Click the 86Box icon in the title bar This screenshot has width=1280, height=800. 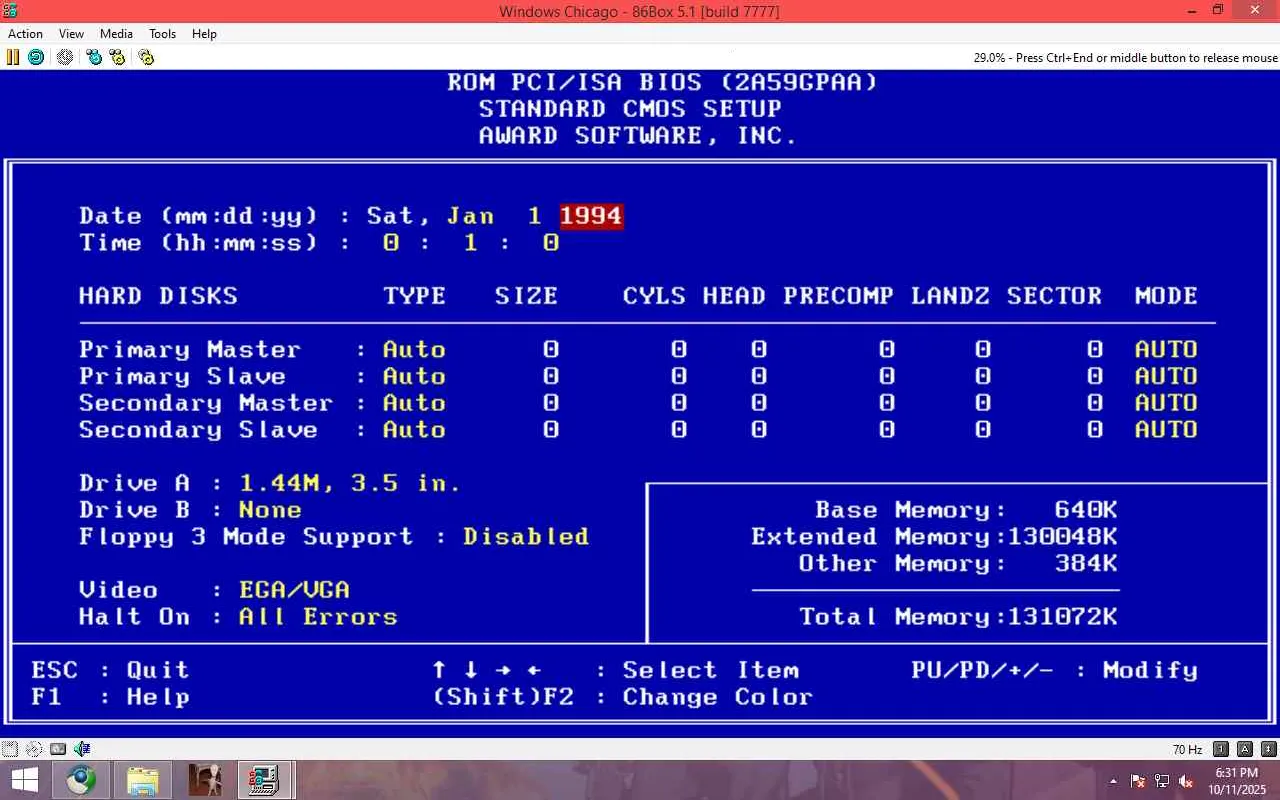click(x=10, y=11)
